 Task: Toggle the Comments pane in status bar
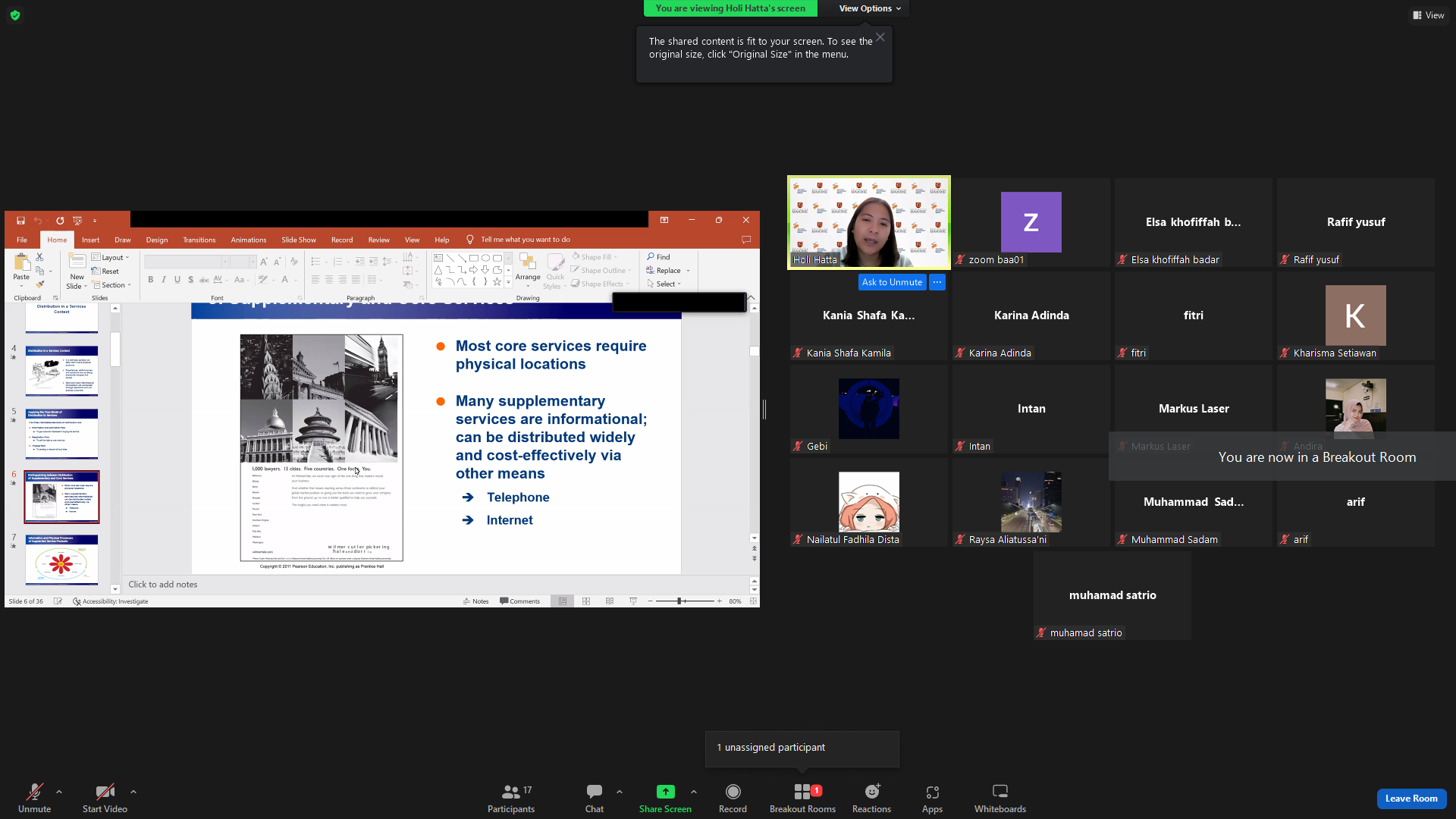click(519, 601)
